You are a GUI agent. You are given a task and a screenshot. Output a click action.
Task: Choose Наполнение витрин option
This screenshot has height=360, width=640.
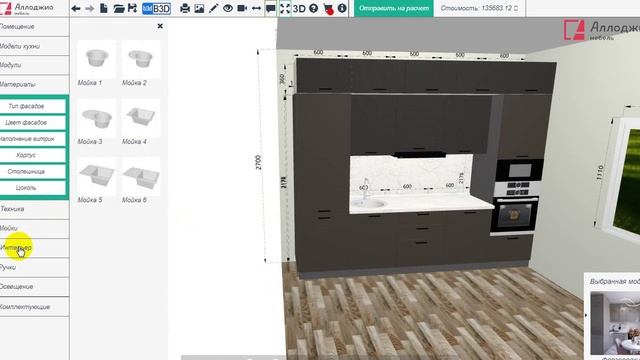click(33, 139)
